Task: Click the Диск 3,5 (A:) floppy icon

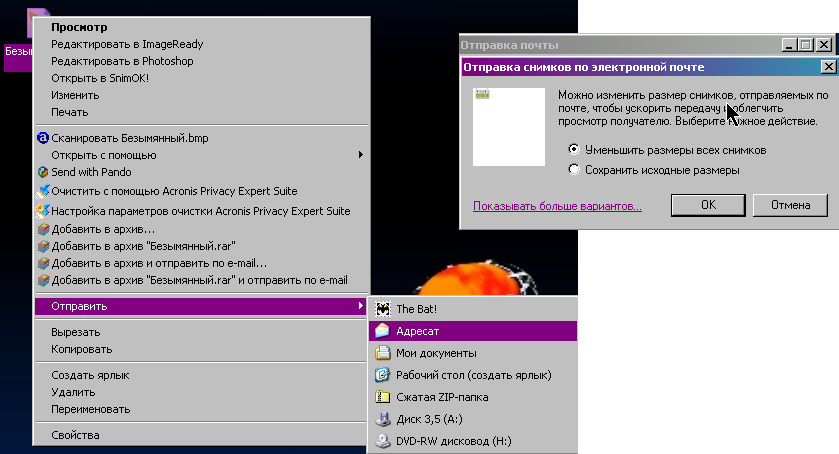Action: pyautogui.click(x=382, y=419)
